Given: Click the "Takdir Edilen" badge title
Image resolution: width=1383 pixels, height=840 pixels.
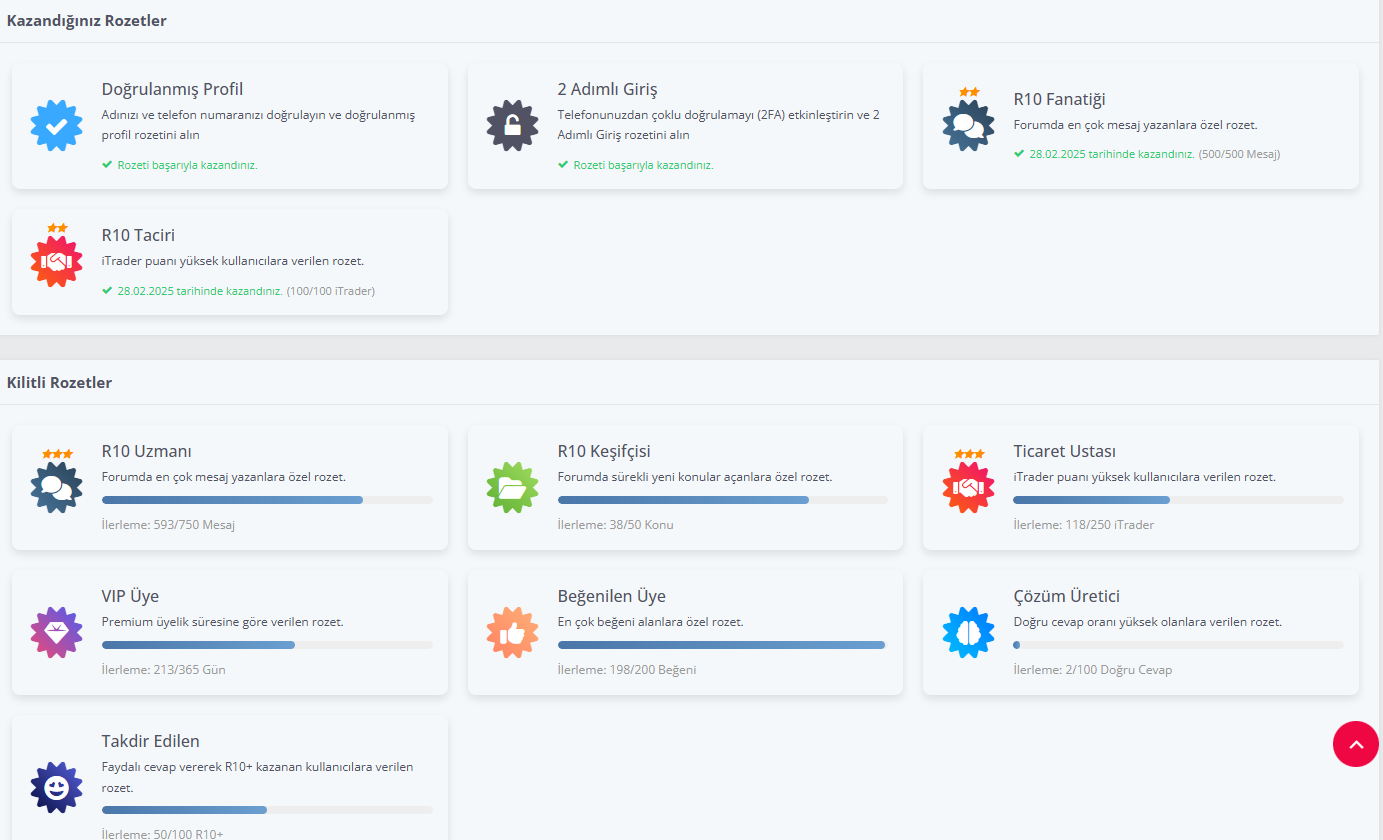Looking at the screenshot, I should [x=151, y=741].
